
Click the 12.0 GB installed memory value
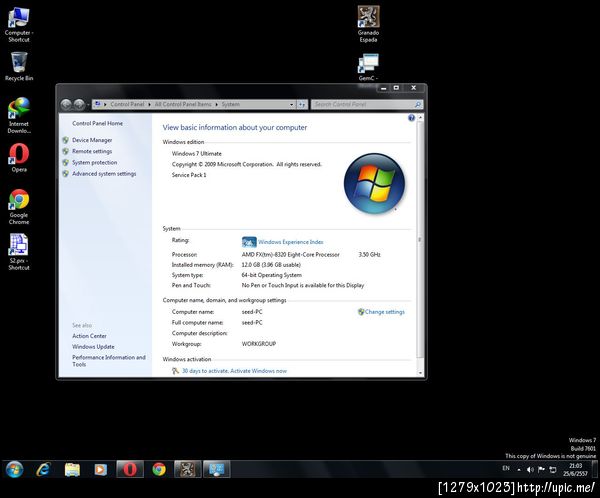pos(271,265)
